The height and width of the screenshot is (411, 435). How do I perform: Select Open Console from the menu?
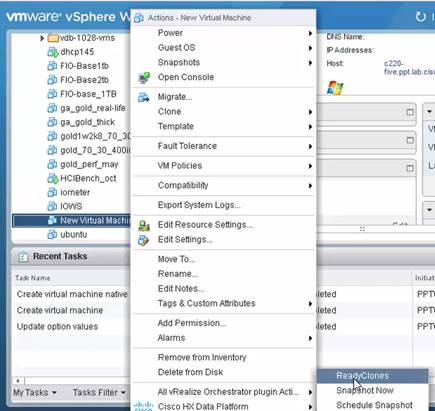tap(224, 77)
